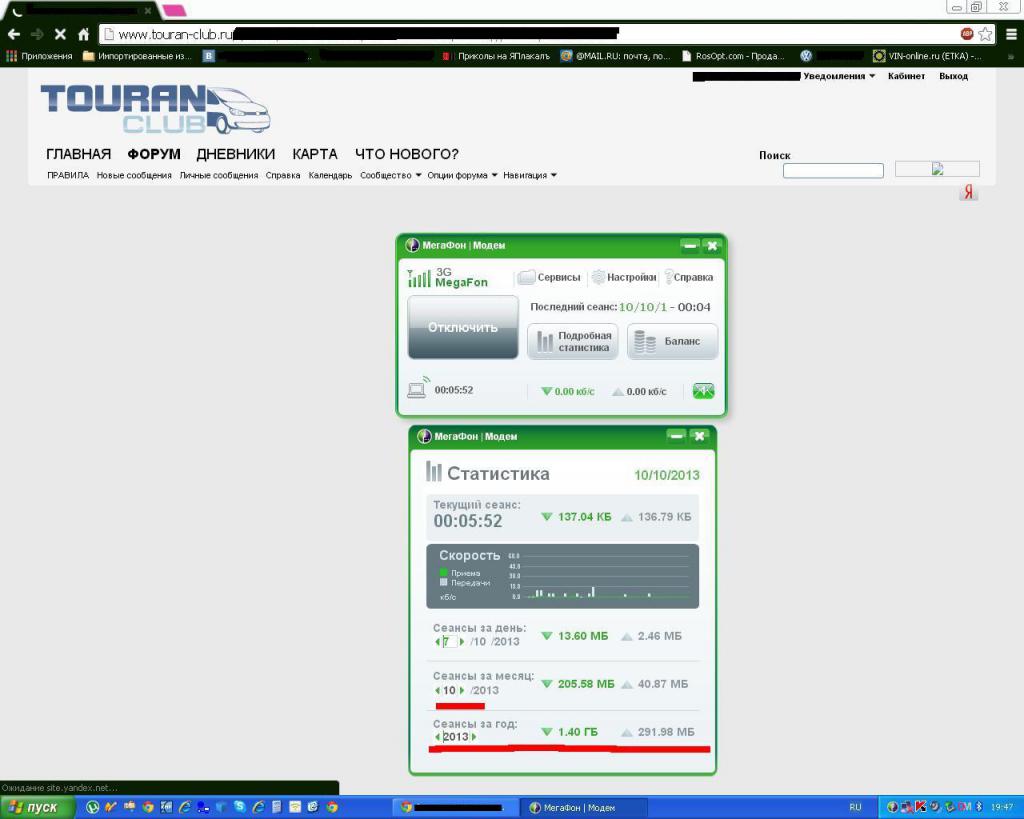The image size is (1024, 819).
Task: Click the Touran Club logo
Action: 155,109
